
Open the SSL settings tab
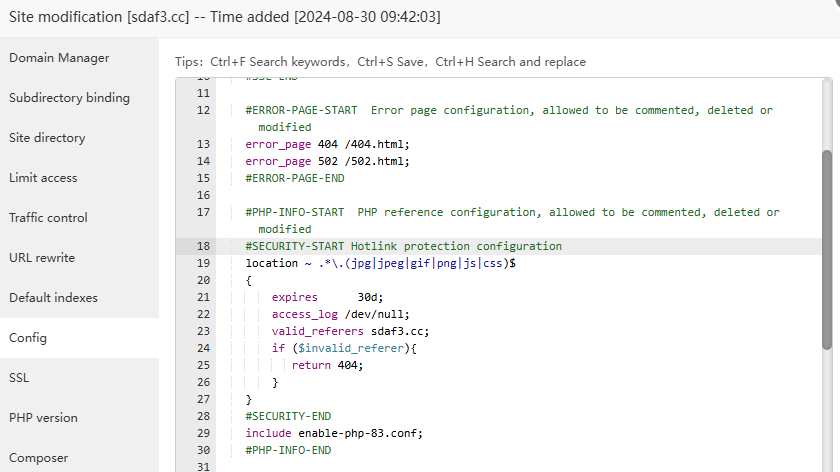[x=19, y=378]
